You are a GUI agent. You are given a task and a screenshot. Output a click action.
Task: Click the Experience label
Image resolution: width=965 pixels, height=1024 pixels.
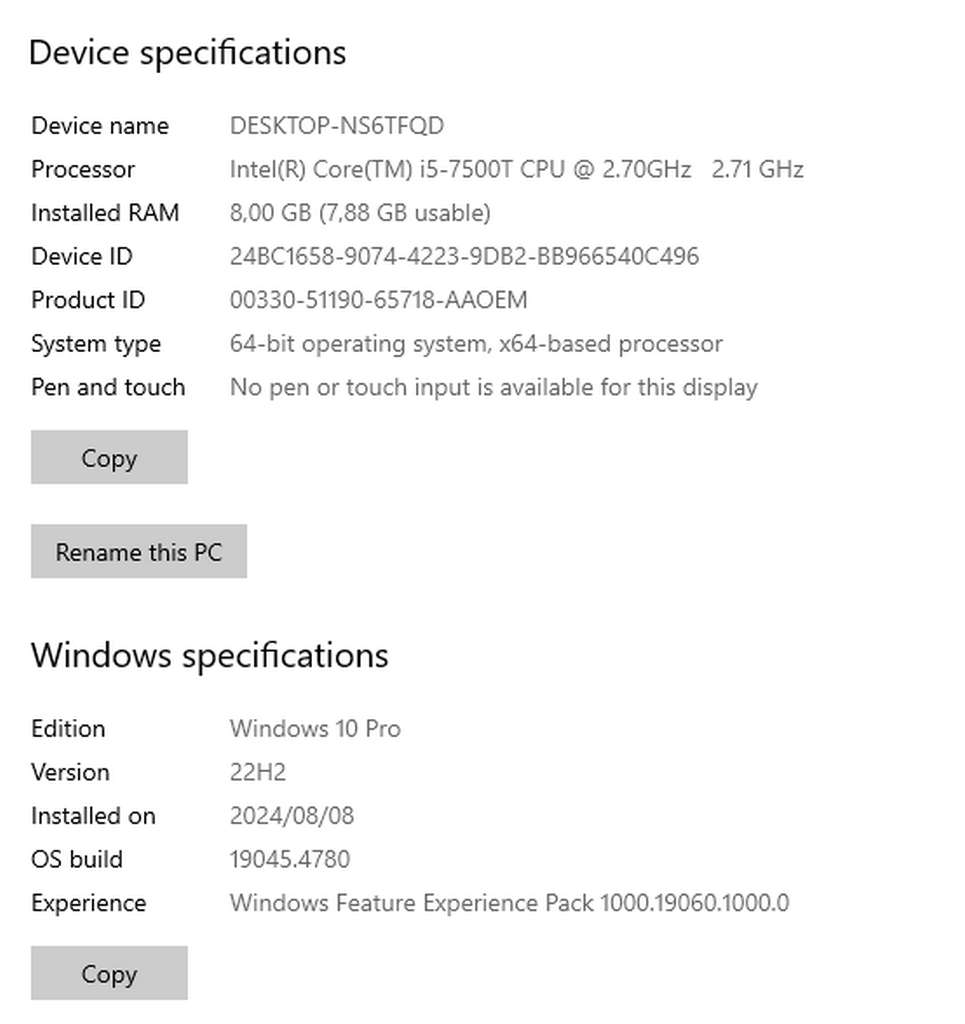[x=88, y=903]
